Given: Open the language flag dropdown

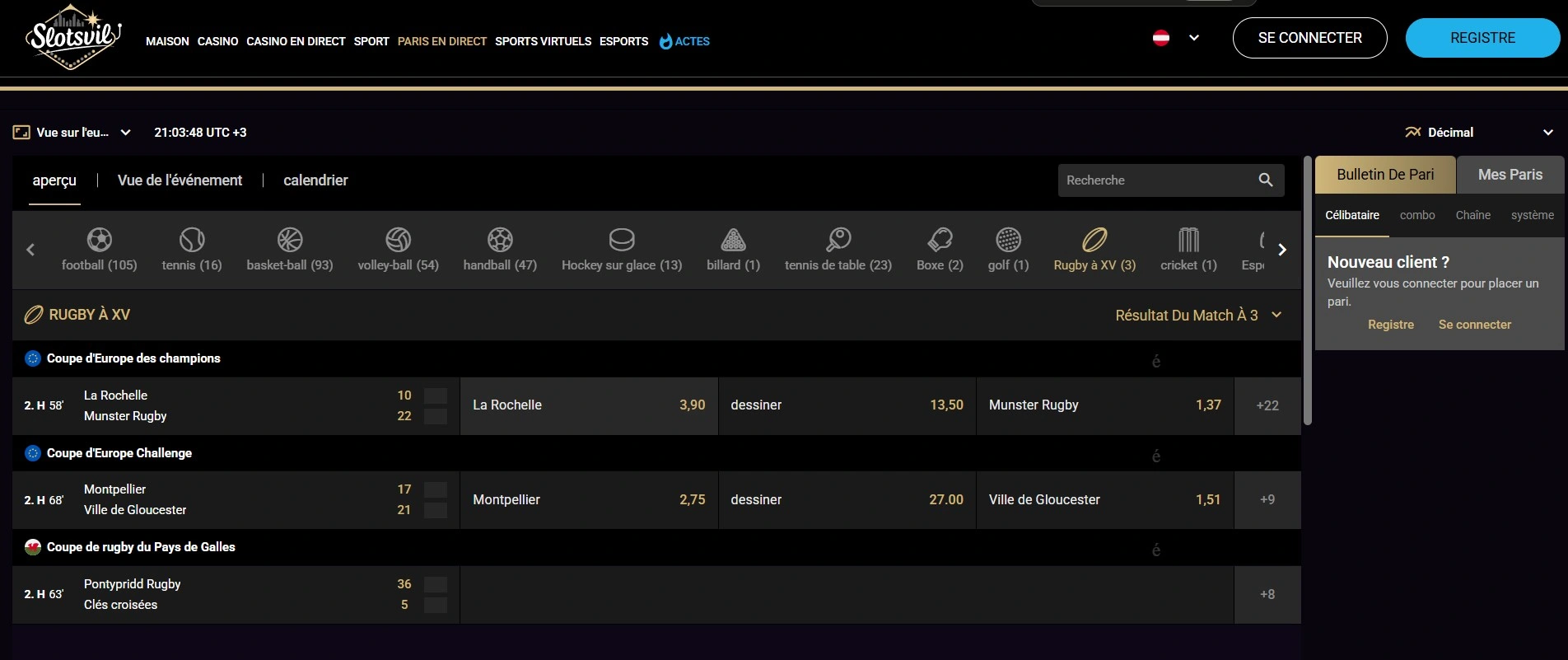Looking at the screenshot, I should coord(1176,38).
